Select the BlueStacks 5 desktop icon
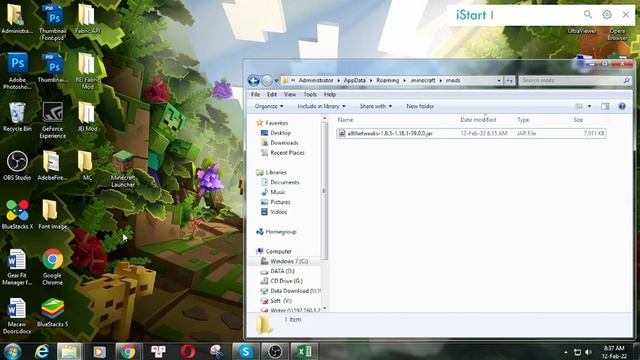This screenshot has width=640, height=360. (x=53, y=312)
